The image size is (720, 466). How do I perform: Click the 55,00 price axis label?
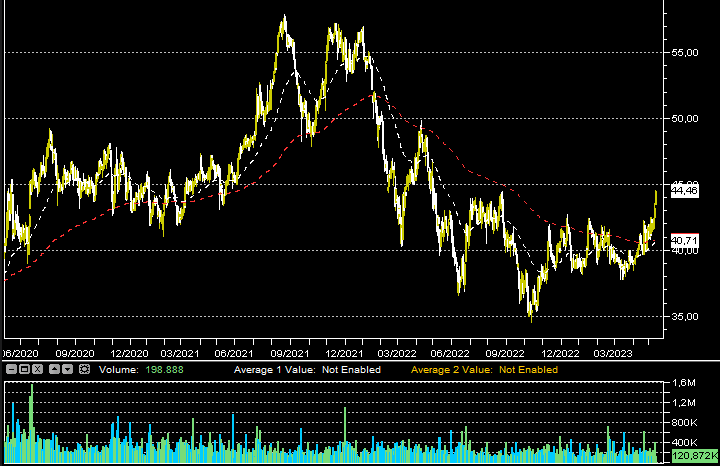point(684,52)
